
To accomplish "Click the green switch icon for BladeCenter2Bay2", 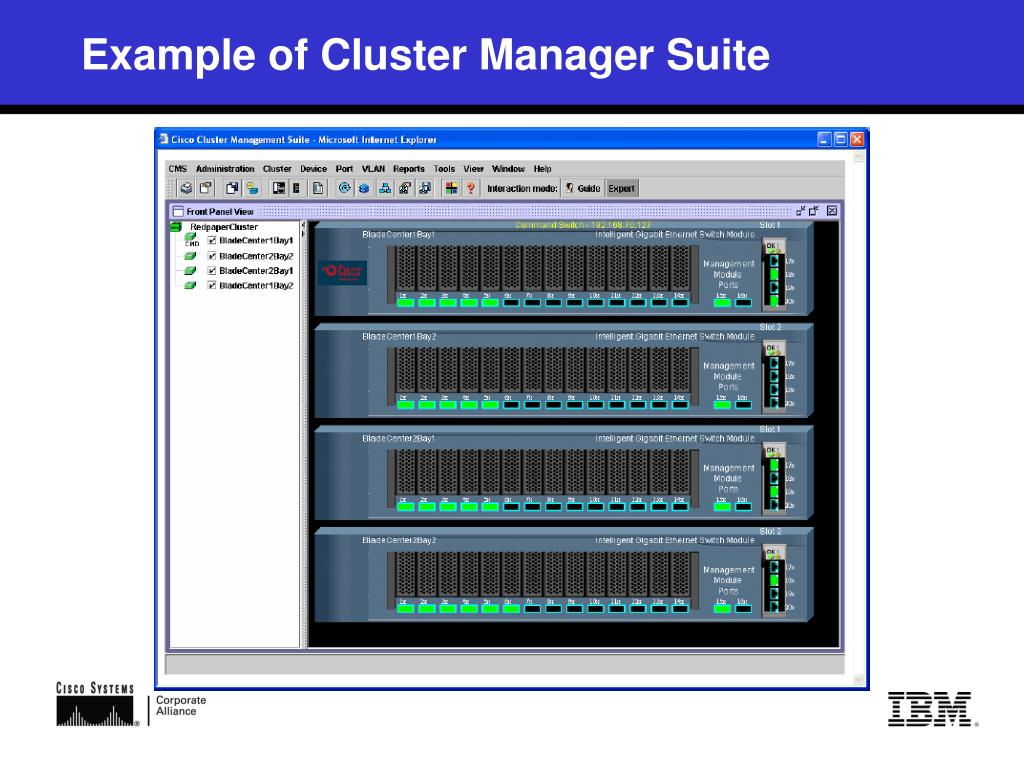I will tap(190, 256).
